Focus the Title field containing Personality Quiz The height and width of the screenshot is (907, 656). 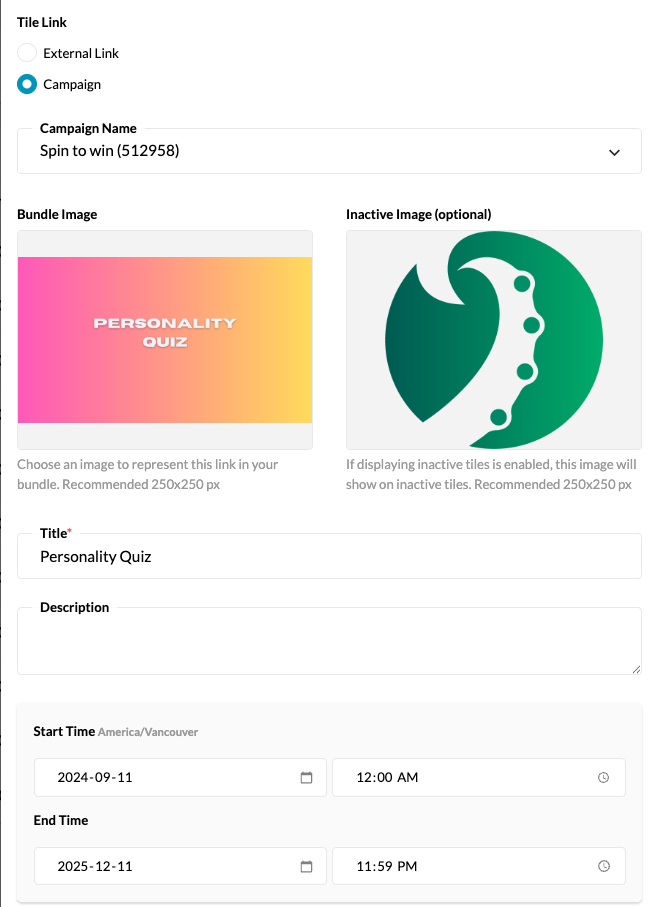(329, 557)
